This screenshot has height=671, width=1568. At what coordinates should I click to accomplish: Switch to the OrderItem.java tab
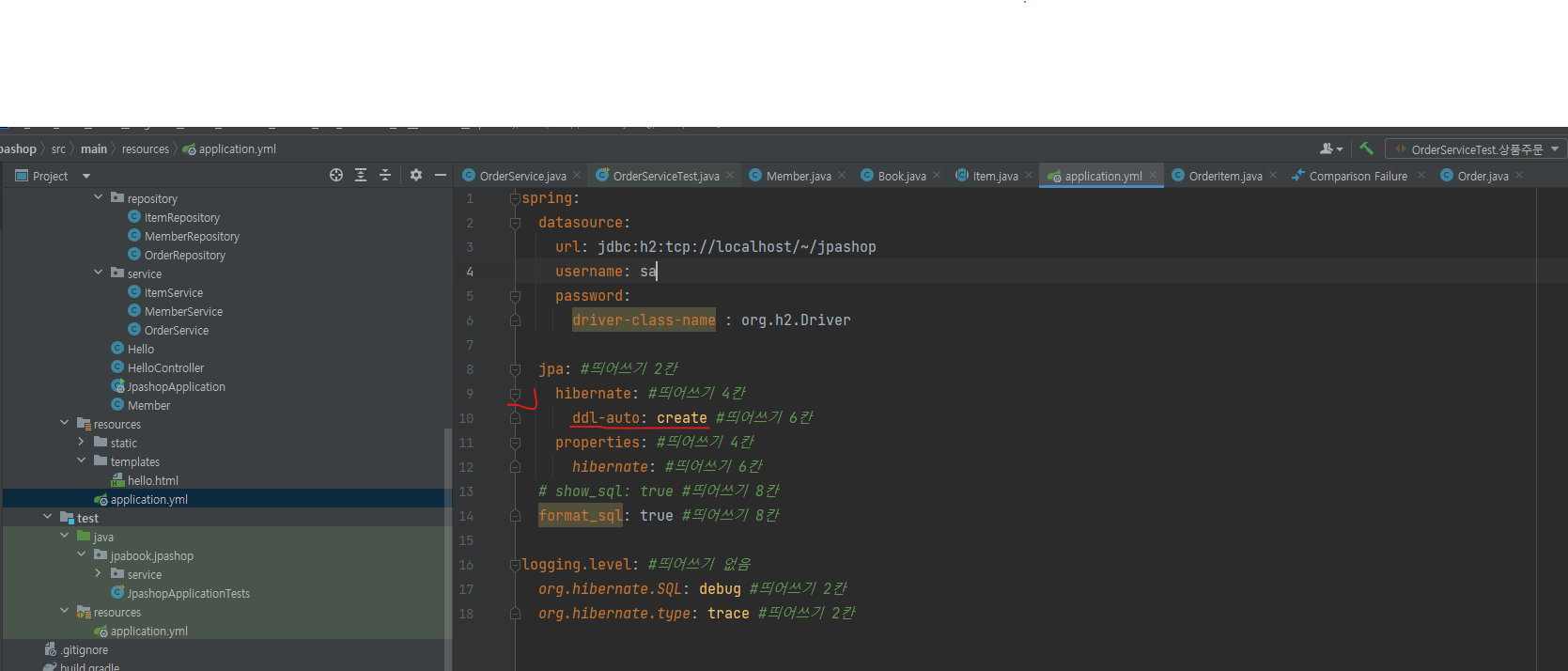coord(1224,176)
